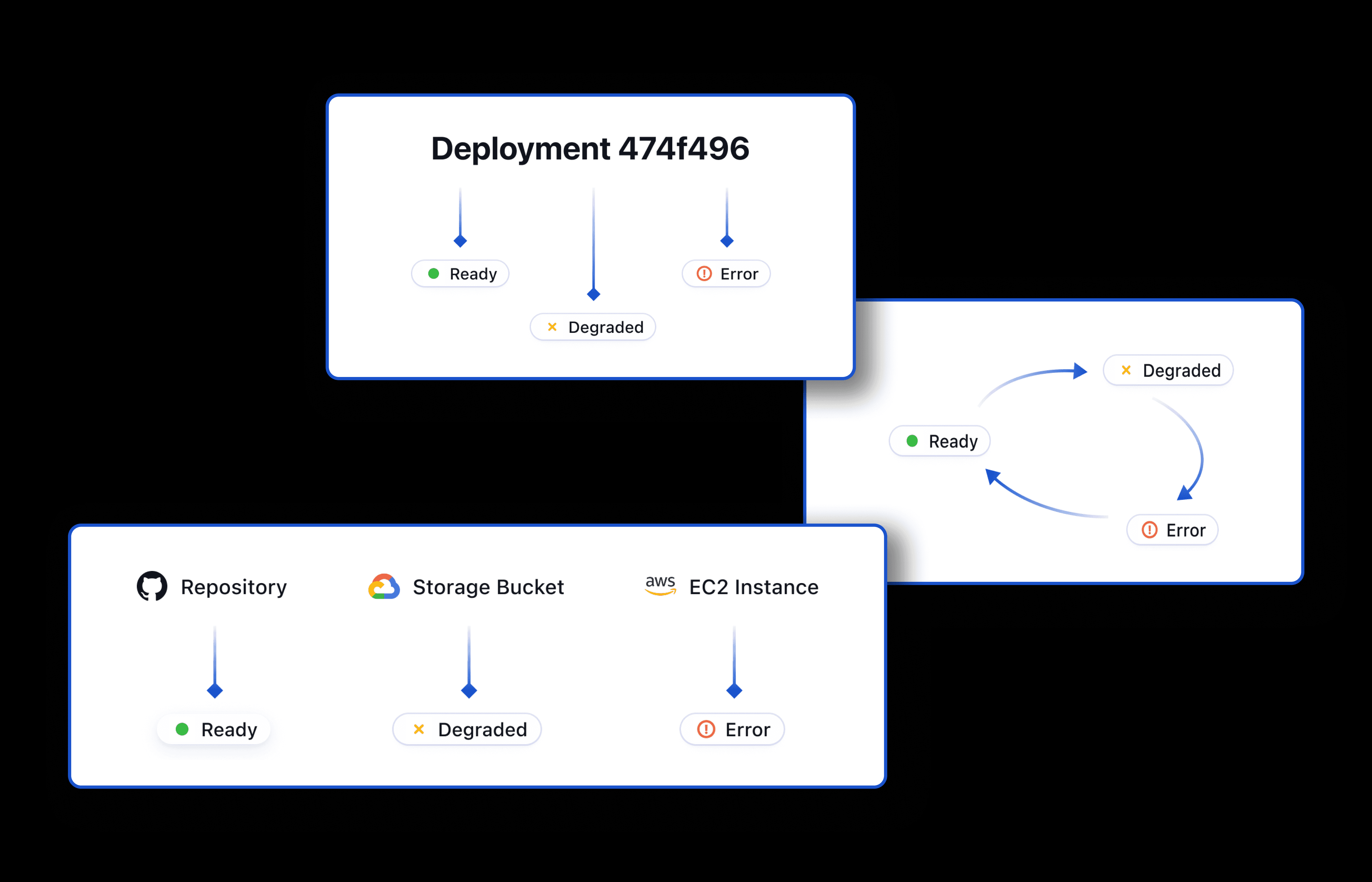Viewport: 1372px width, 882px height.
Task: Select the Ready badge under Repository
Action: pyautogui.click(x=214, y=729)
